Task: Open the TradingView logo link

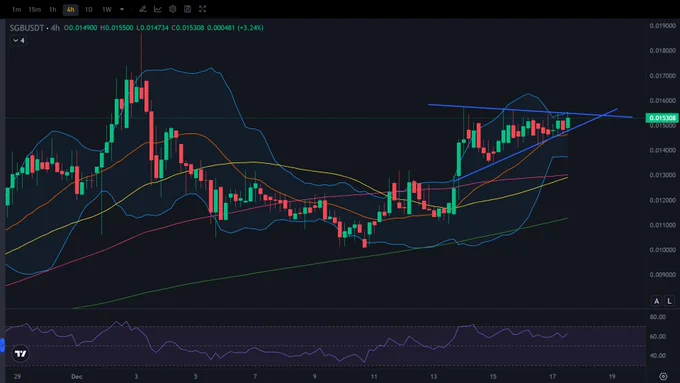Action: tap(20, 354)
